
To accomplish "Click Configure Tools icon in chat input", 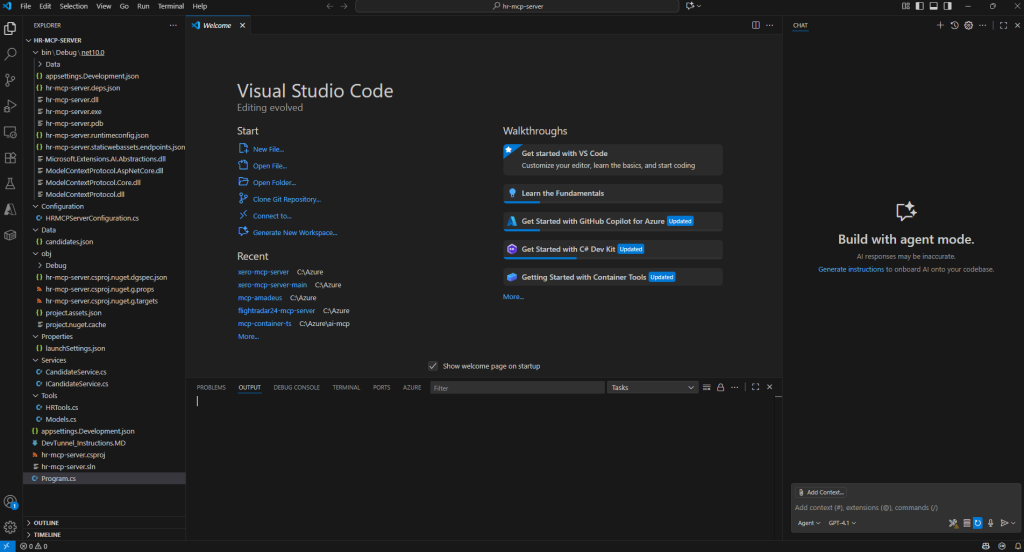I will (x=953, y=523).
